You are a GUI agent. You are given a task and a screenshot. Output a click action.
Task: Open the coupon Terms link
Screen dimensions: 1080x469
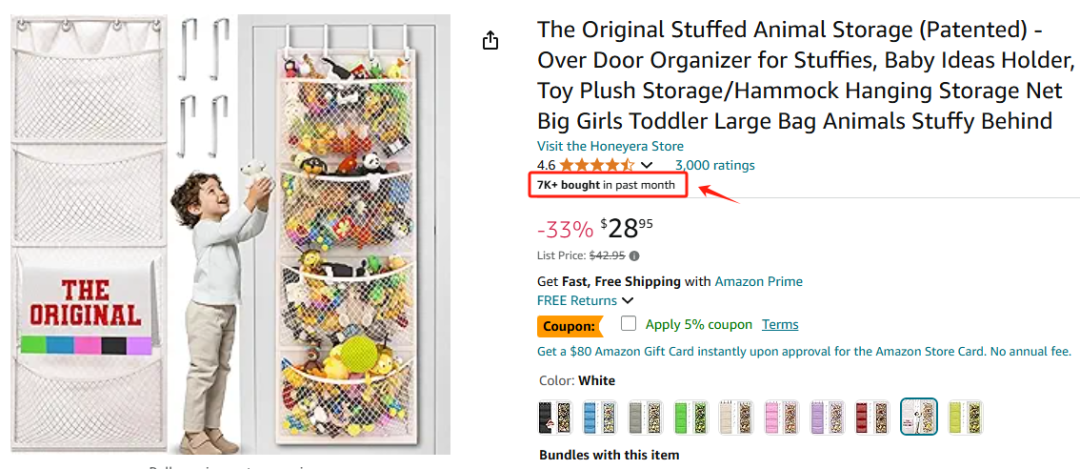pyautogui.click(x=780, y=324)
